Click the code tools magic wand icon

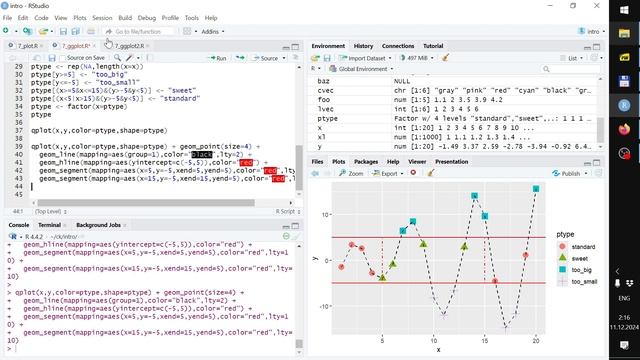point(130,58)
